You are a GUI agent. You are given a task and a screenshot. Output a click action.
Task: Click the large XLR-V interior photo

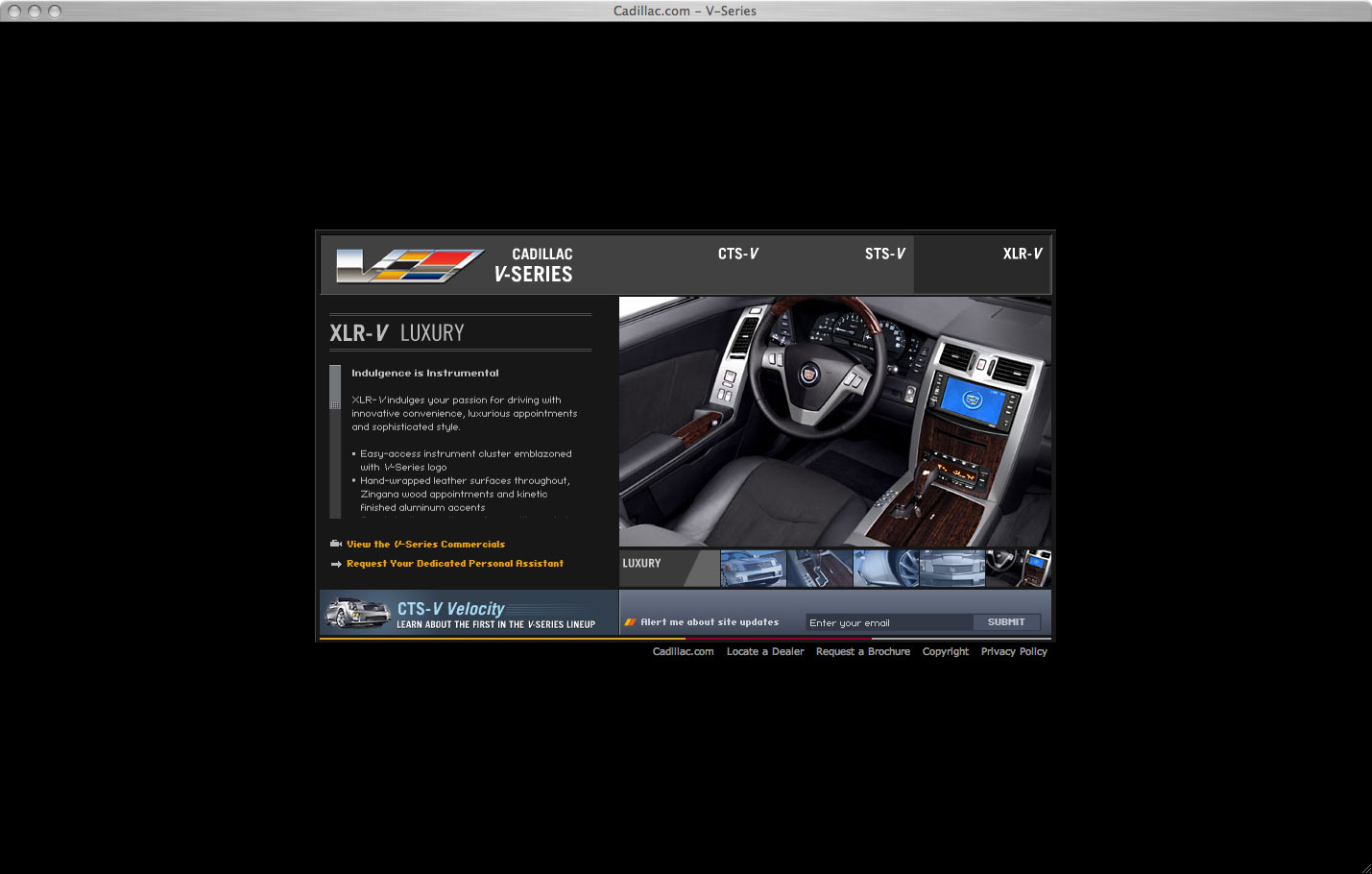(835, 422)
